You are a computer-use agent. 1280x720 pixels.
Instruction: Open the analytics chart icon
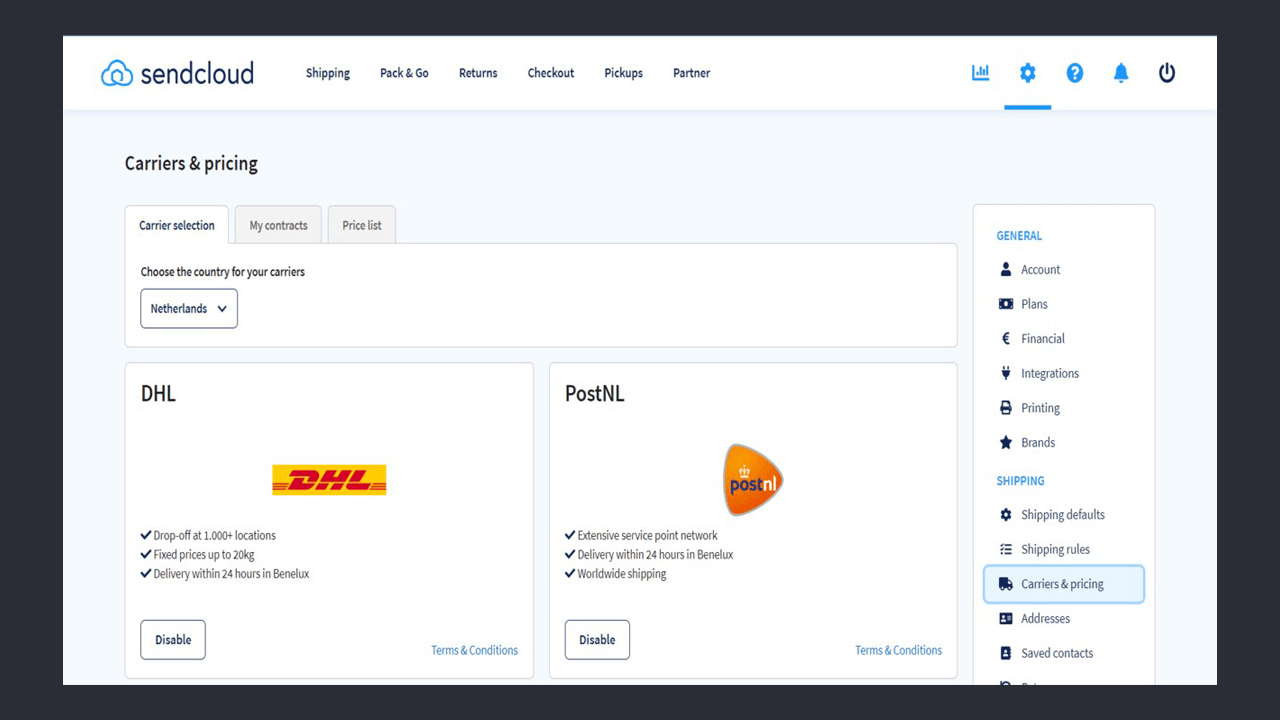(x=981, y=72)
